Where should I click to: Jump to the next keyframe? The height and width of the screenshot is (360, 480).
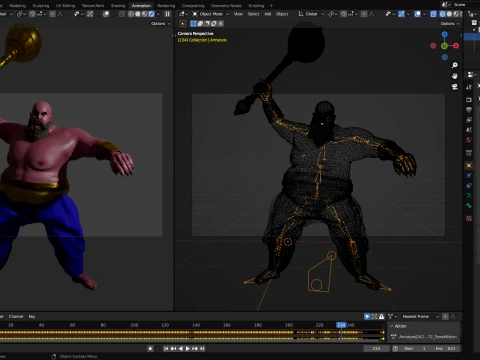195,348
